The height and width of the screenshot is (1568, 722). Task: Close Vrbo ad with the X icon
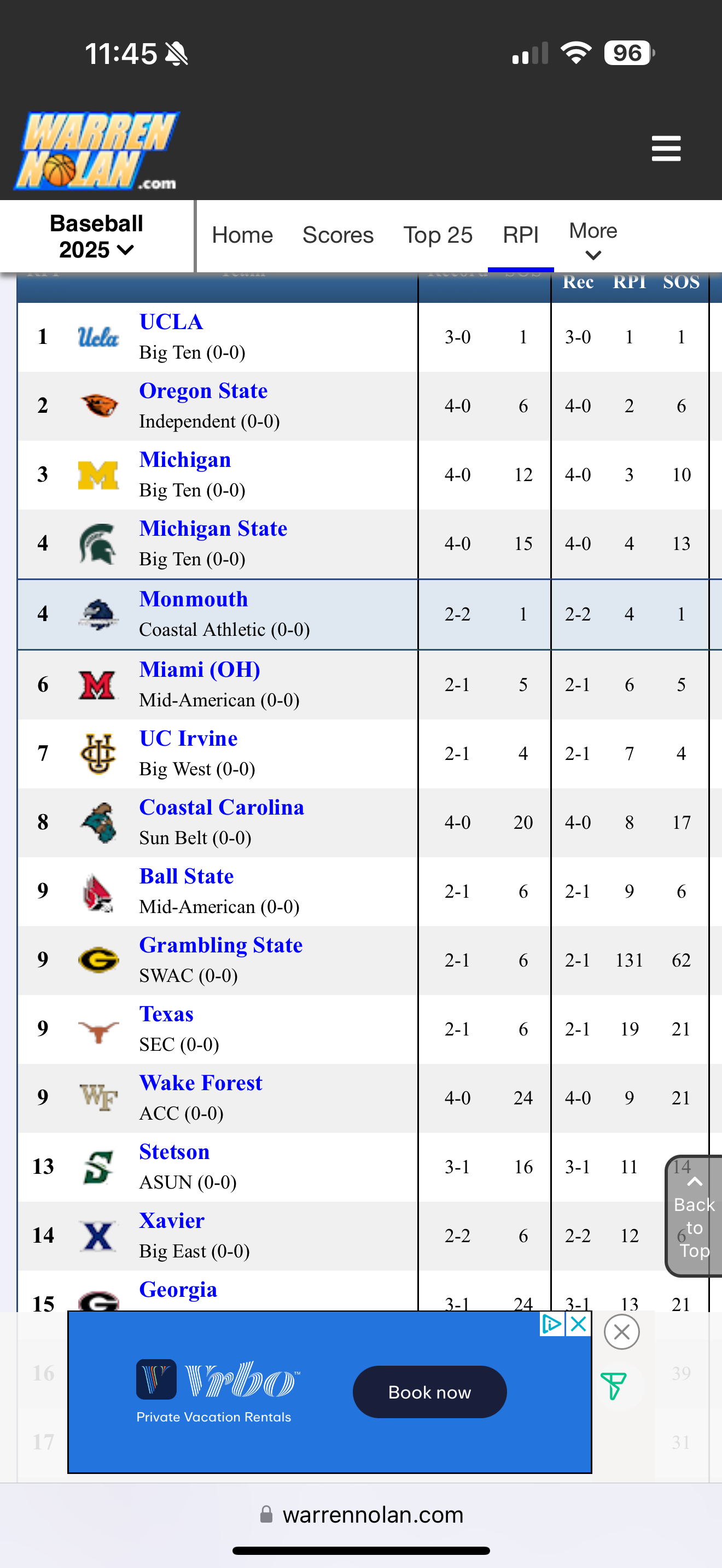coord(578,1323)
